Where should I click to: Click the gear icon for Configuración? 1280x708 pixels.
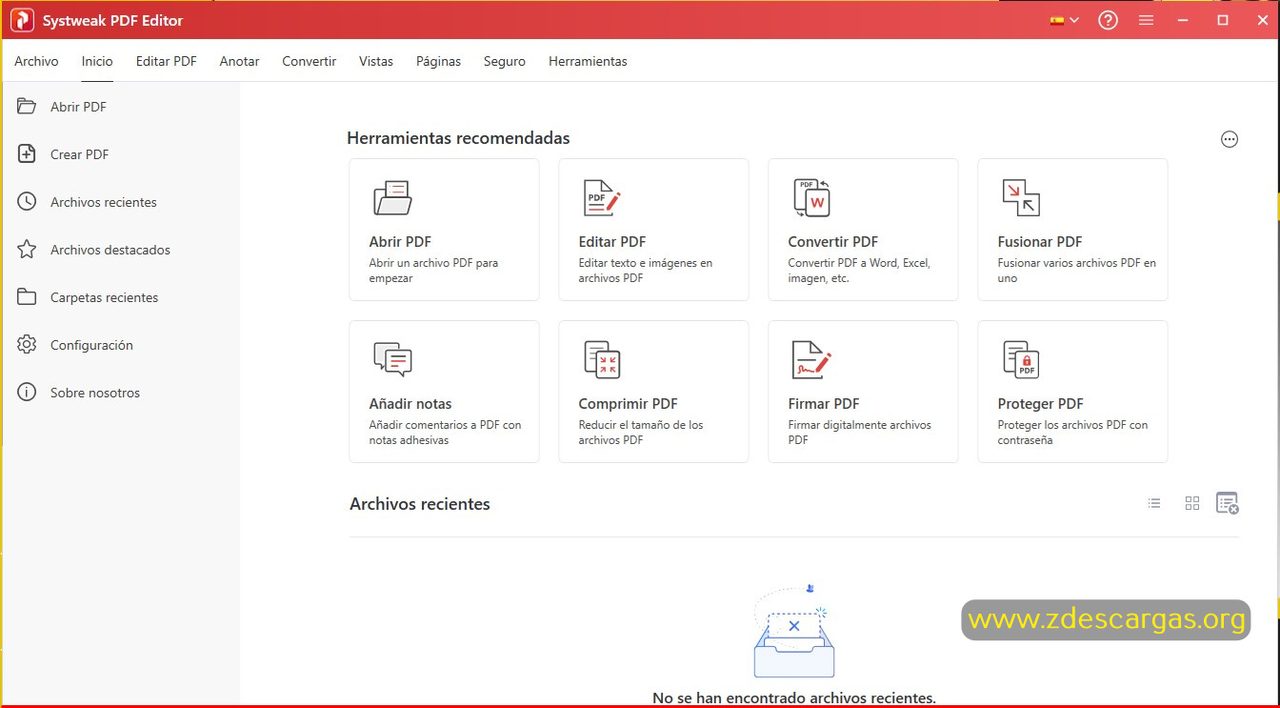click(x=27, y=345)
